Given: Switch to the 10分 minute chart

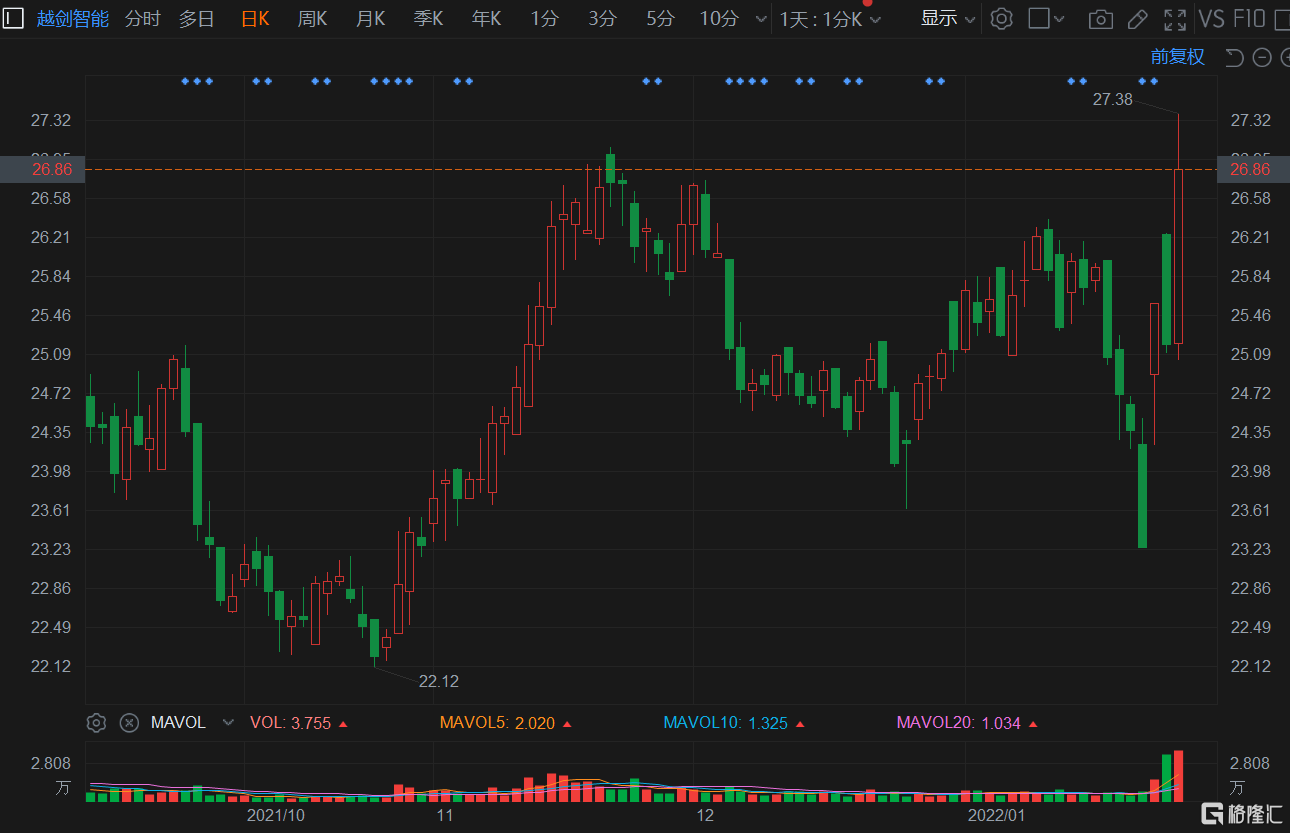Looking at the screenshot, I should point(718,18).
